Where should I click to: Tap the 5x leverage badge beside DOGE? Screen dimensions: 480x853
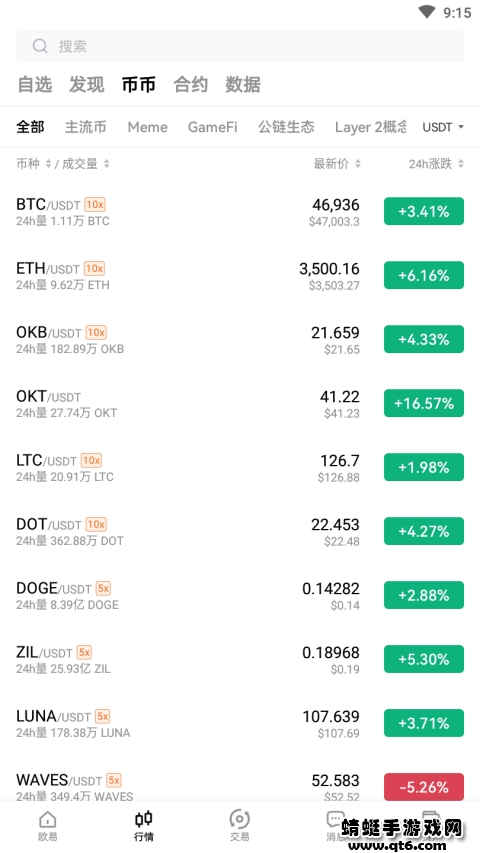tap(103, 588)
